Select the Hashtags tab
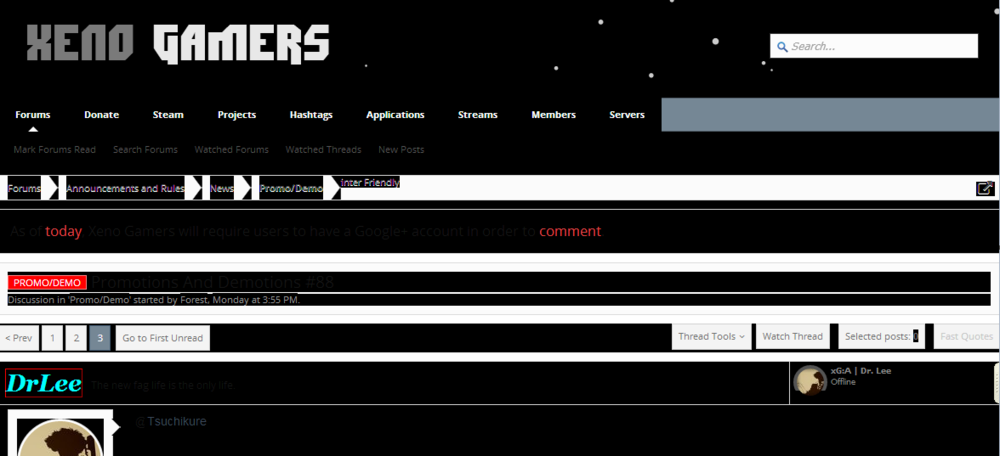 [311, 115]
